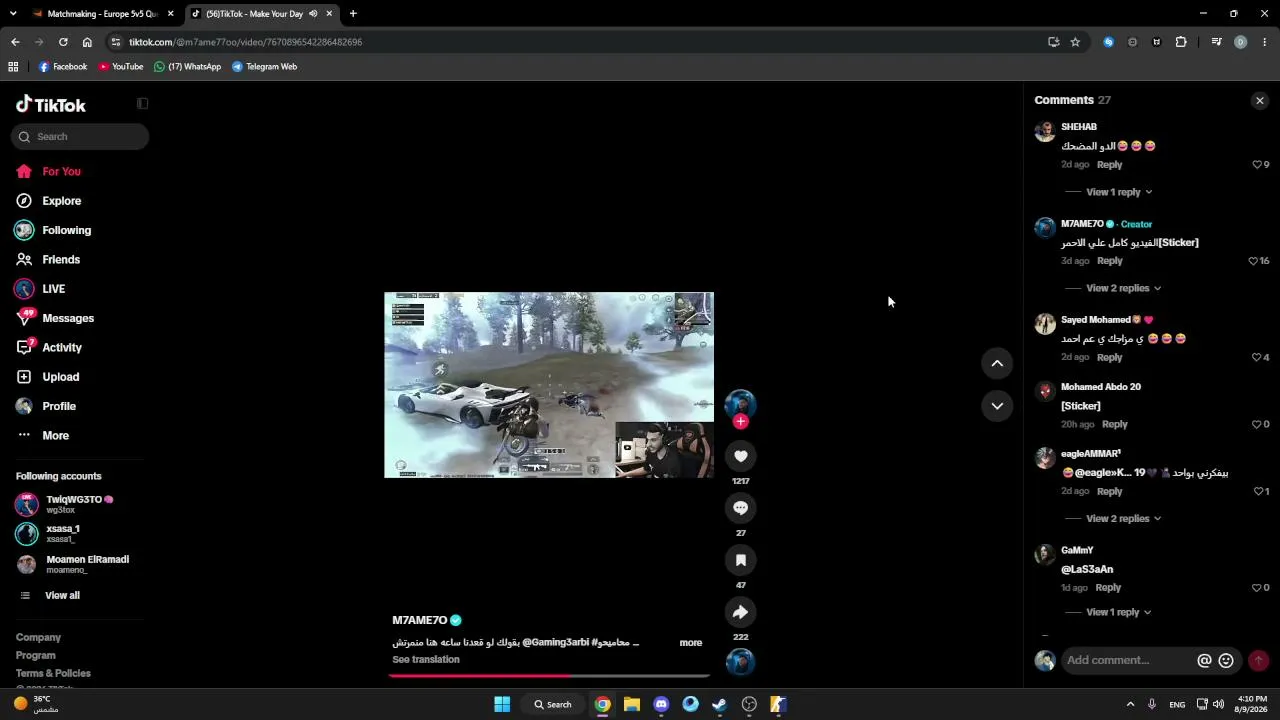Viewport: 1280px width, 720px height.
Task: Reply to Mohamed Abdo 20's comment
Action: pyautogui.click(x=1114, y=424)
